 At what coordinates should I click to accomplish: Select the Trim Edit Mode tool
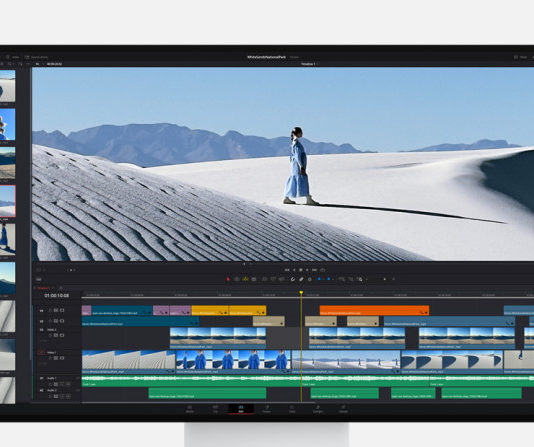[236, 279]
